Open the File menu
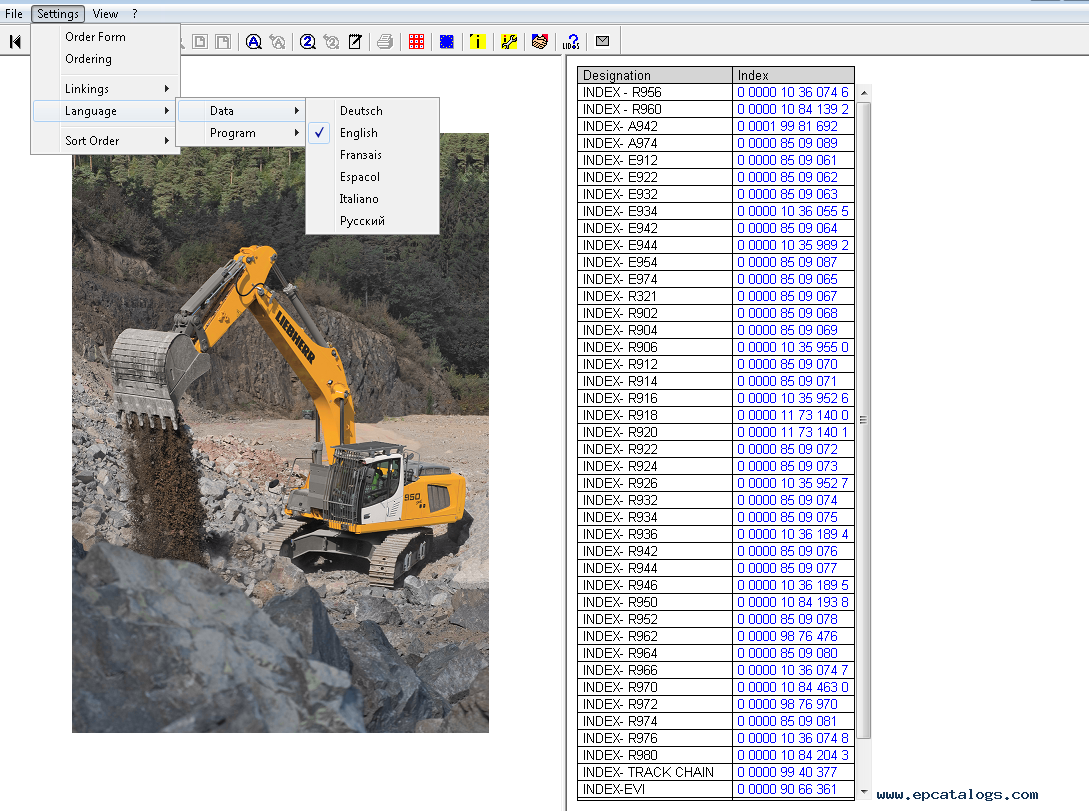 pos(14,13)
